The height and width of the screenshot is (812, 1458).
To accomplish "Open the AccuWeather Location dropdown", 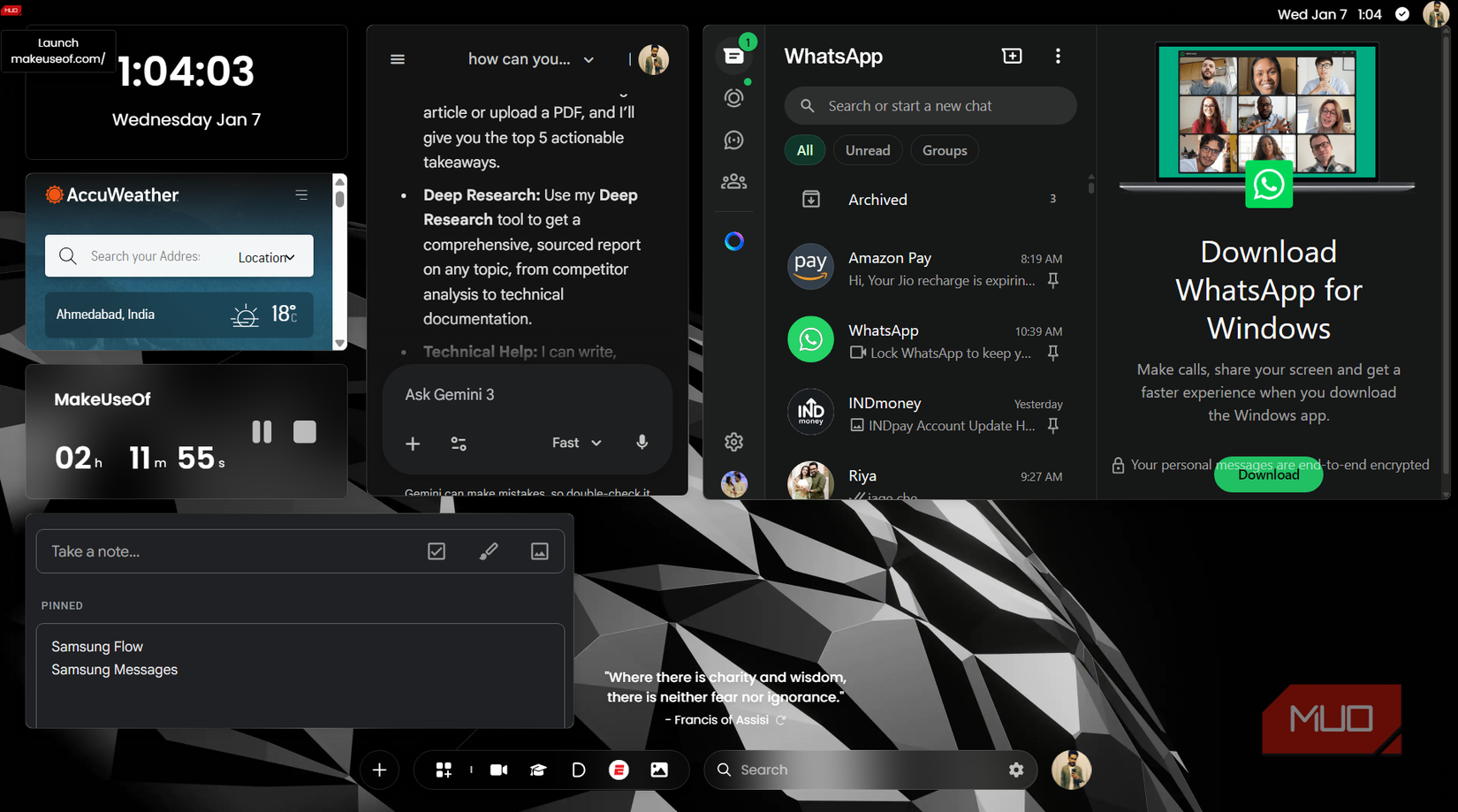I will coord(265,256).
